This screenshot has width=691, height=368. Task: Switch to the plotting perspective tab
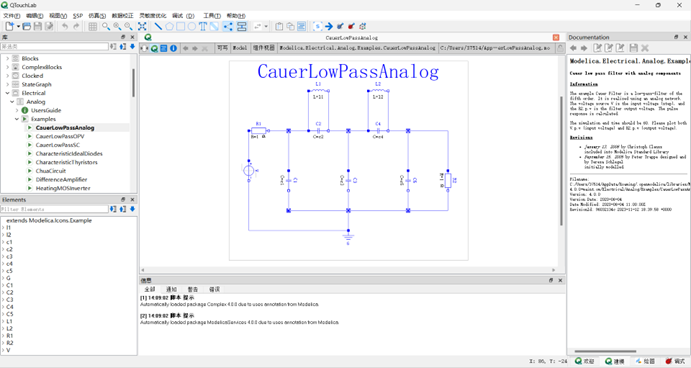(645, 361)
